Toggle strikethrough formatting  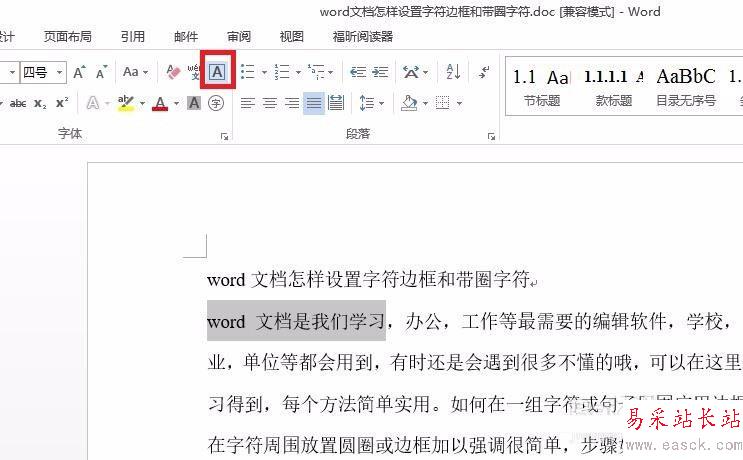pos(18,103)
